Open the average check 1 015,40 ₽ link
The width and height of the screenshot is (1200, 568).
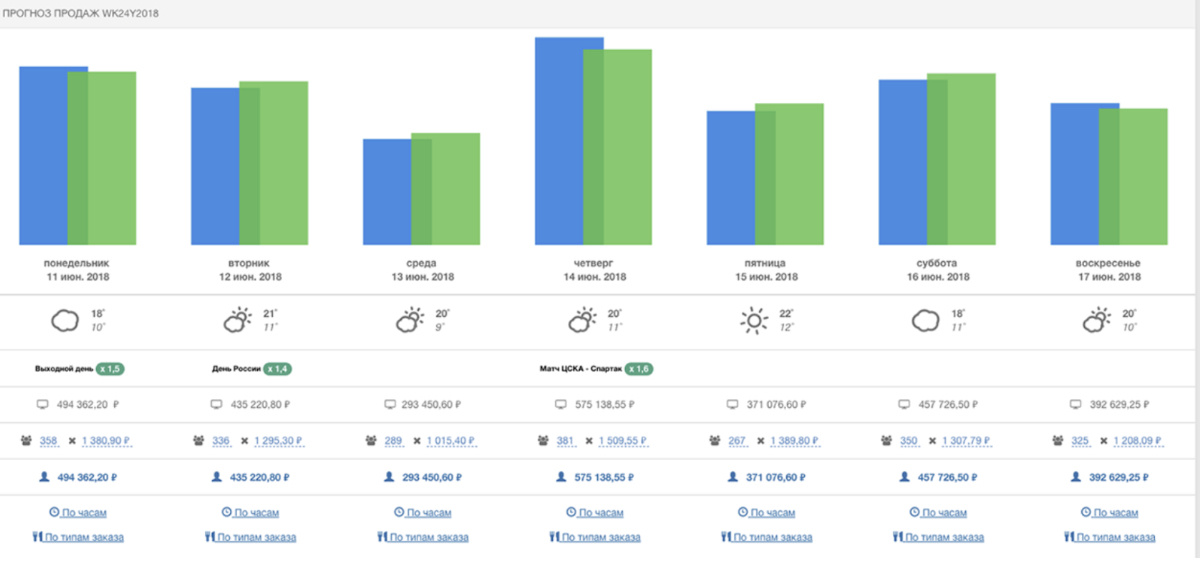click(x=451, y=441)
